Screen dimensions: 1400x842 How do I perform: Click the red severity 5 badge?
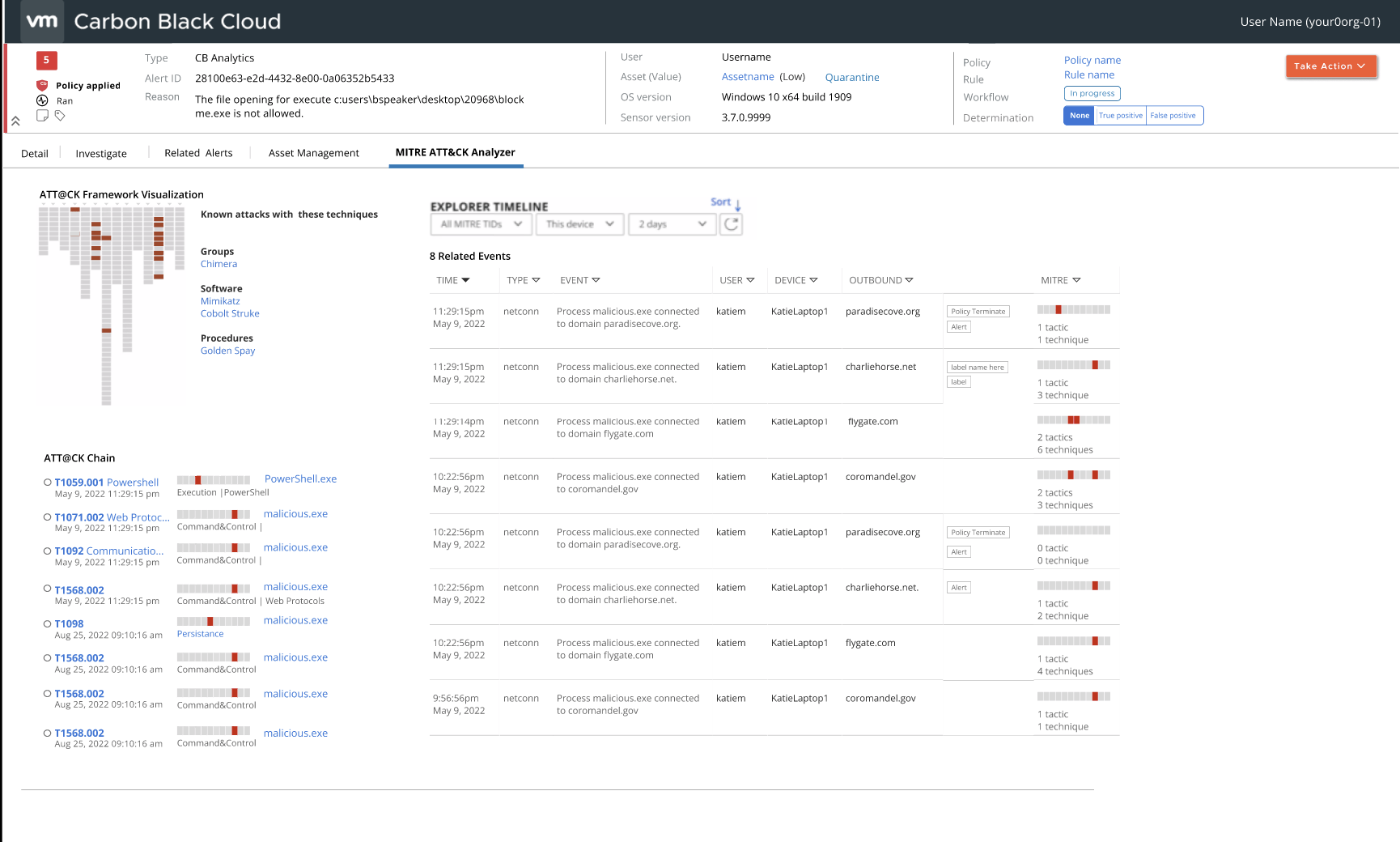tap(46, 60)
